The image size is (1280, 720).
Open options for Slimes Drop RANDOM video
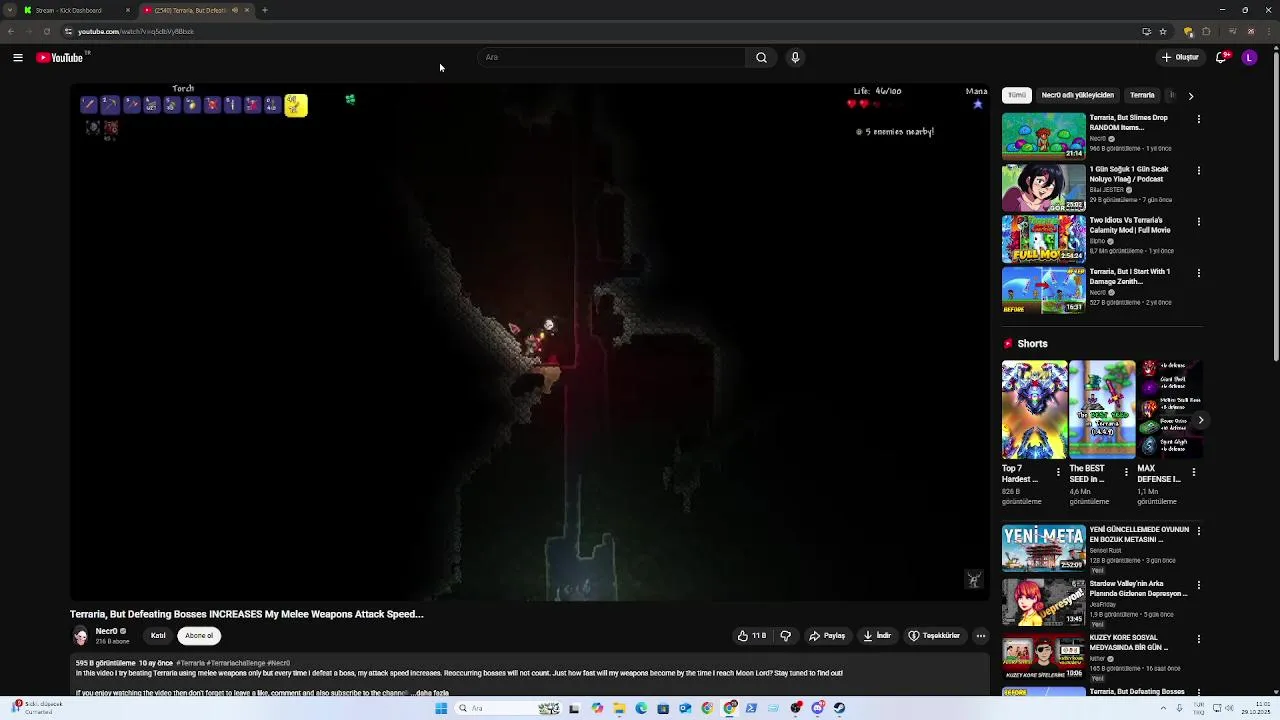(1198, 119)
